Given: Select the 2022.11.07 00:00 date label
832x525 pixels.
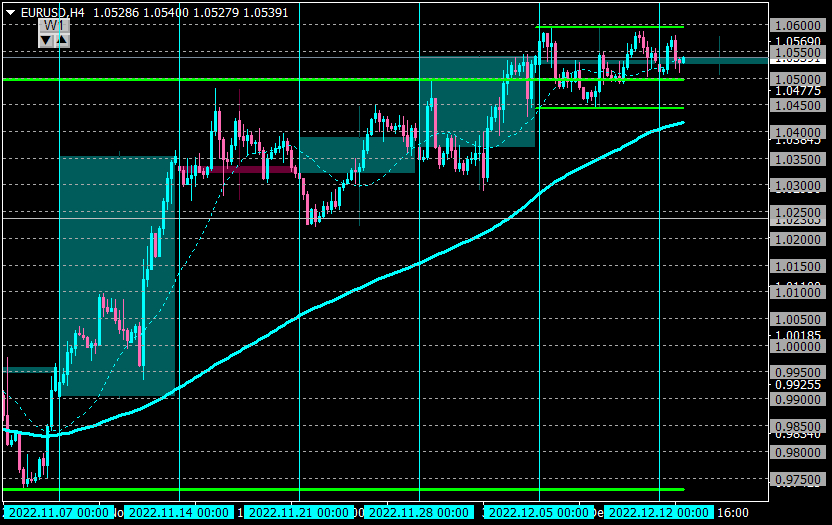Looking at the screenshot, I should 59,512.
